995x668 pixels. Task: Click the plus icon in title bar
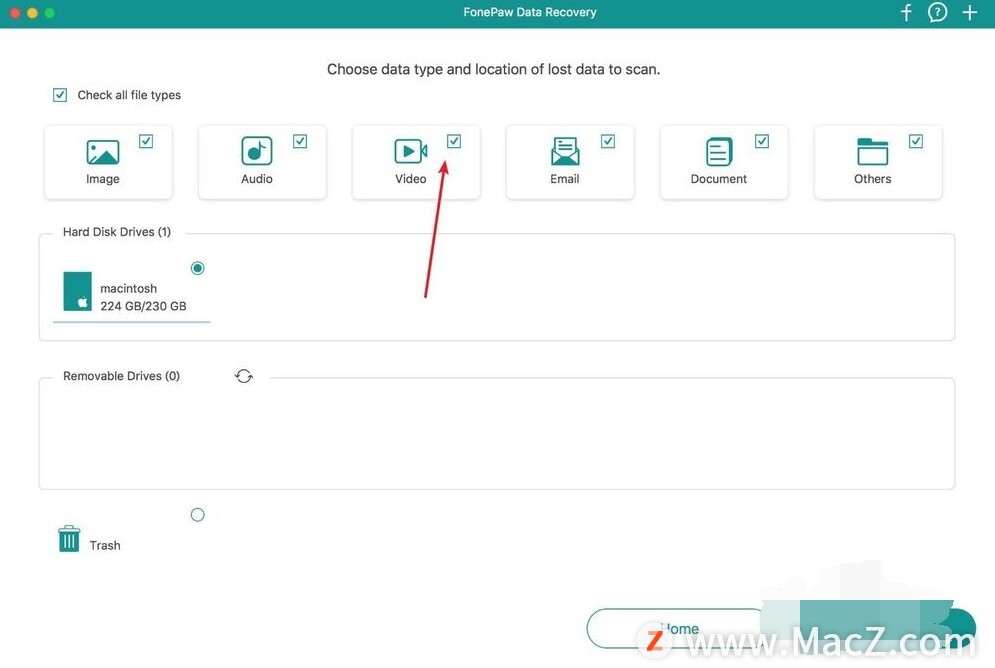[x=970, y=13]
